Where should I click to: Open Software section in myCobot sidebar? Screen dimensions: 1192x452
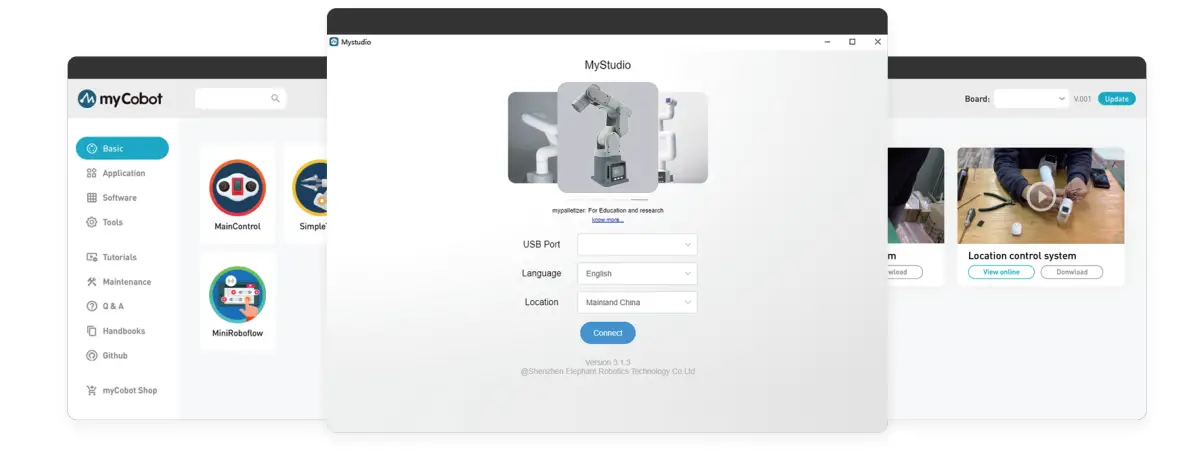[112, 198]
